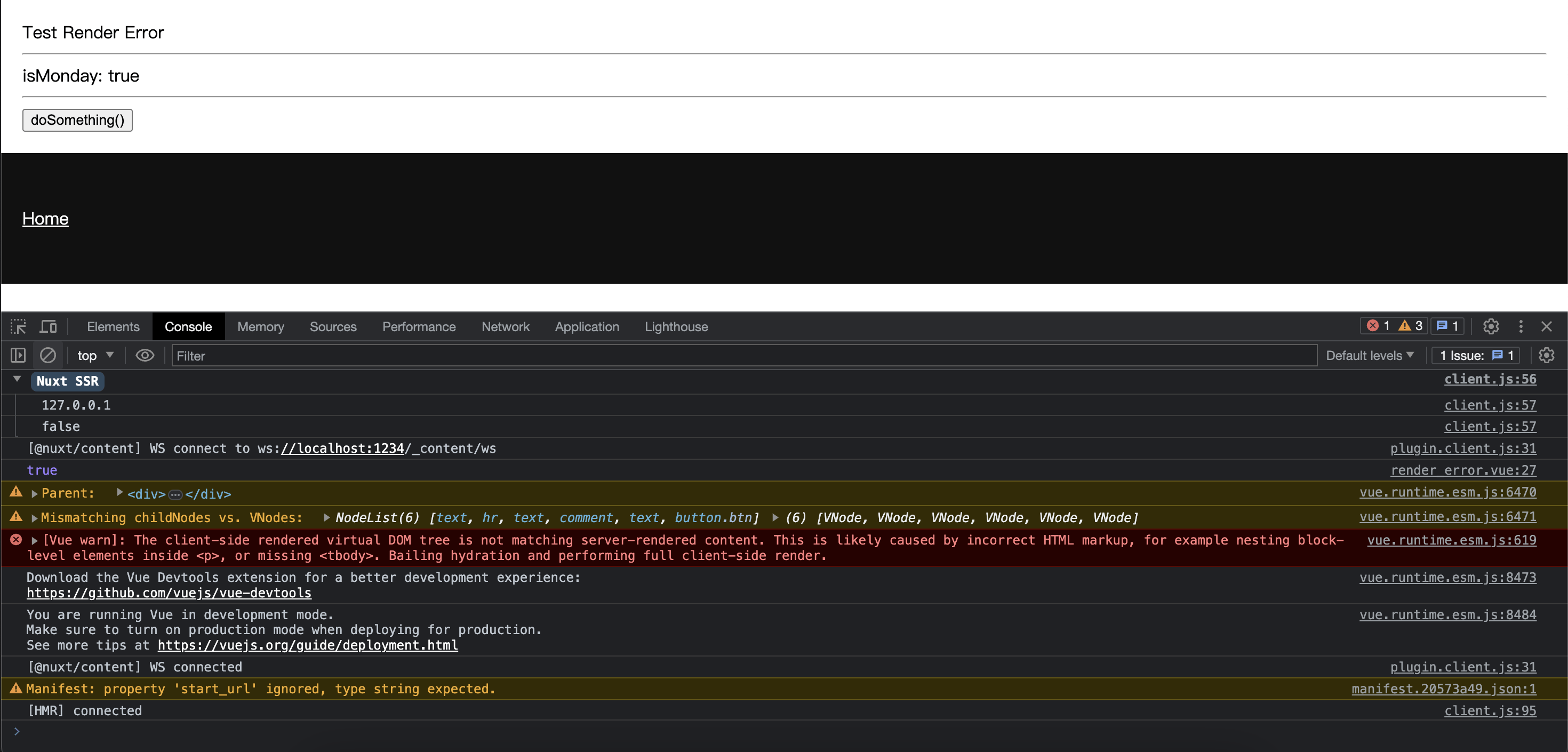Click the red error count badge
This screenshot has height=752, width=1568.
pyautogui.click(x=1379, y=326)
